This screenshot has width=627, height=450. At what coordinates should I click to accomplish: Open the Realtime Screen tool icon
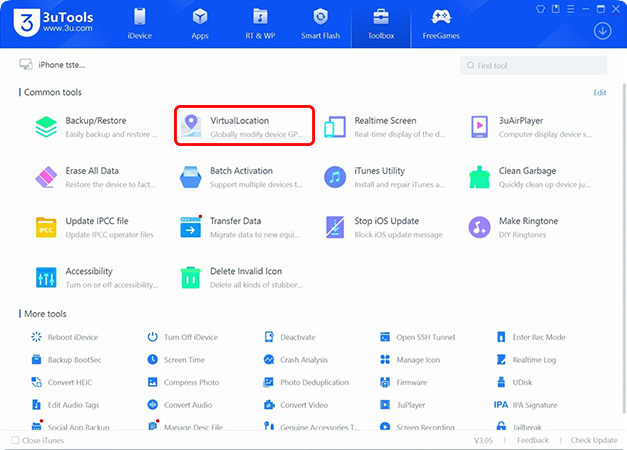coord(335,127)
